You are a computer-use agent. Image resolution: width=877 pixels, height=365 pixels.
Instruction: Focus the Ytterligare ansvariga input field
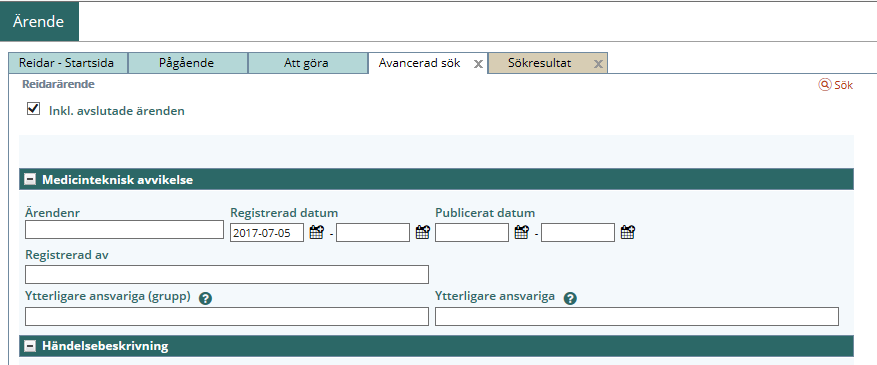637,316
